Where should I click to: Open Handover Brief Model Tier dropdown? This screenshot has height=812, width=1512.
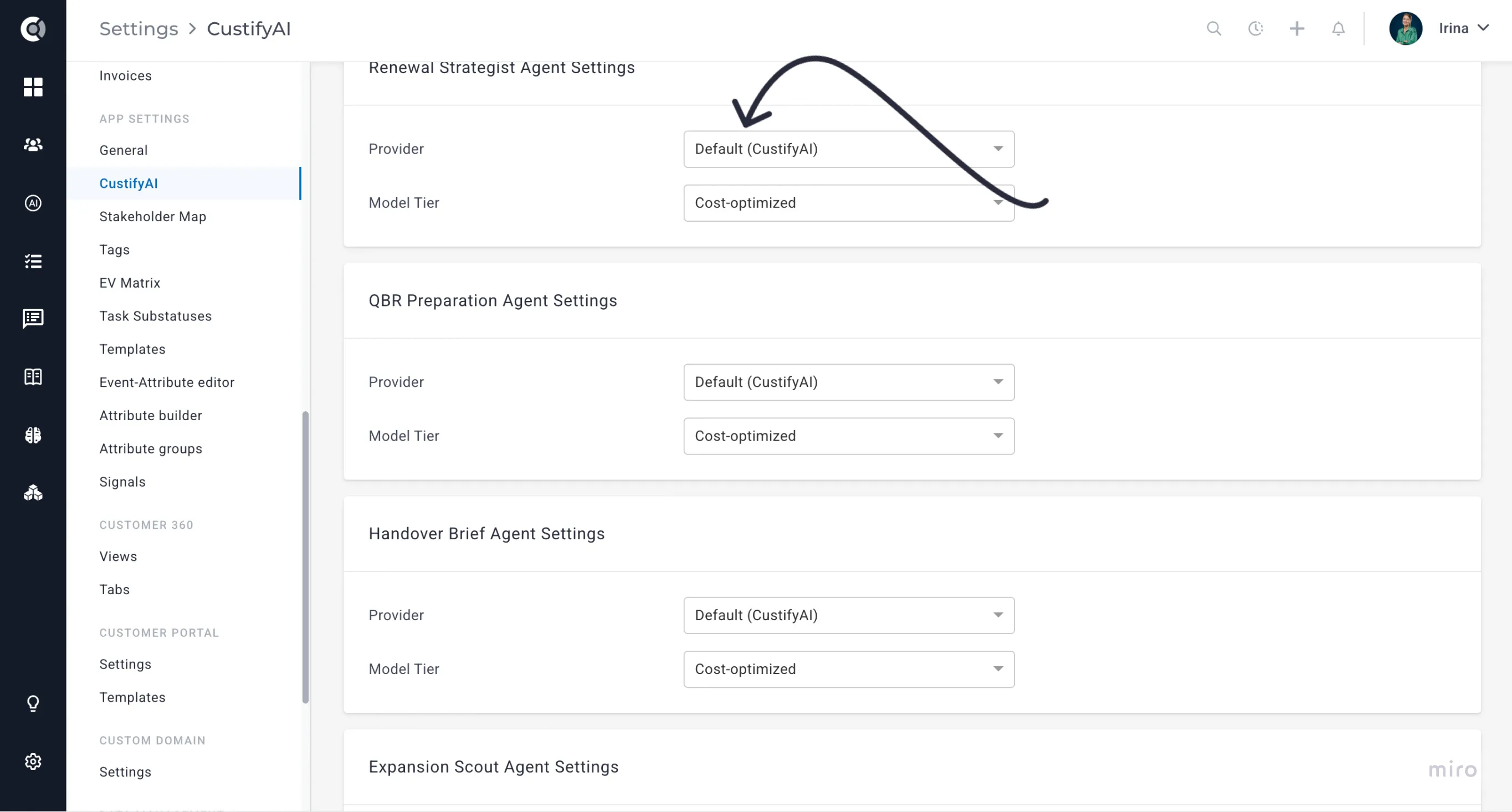tap(849, 670)
